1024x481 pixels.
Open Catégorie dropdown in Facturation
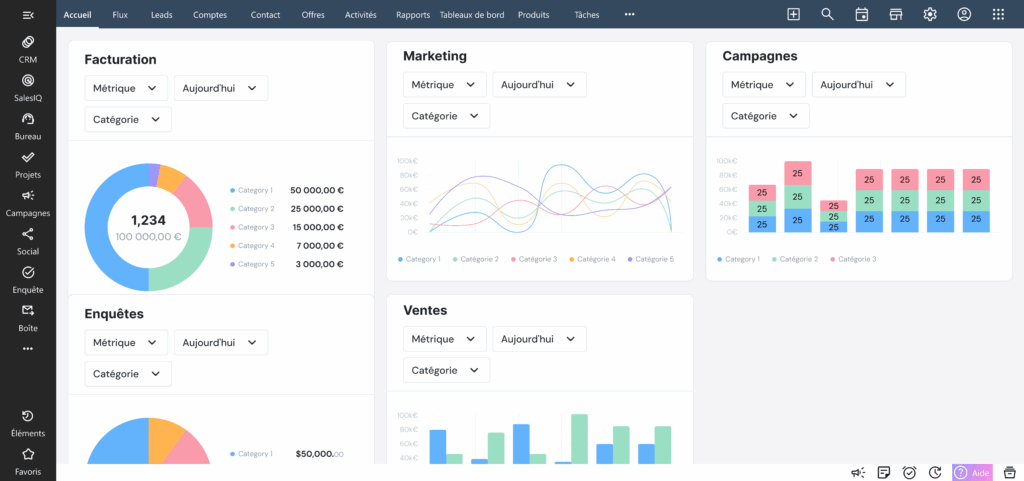click(128, 119)
